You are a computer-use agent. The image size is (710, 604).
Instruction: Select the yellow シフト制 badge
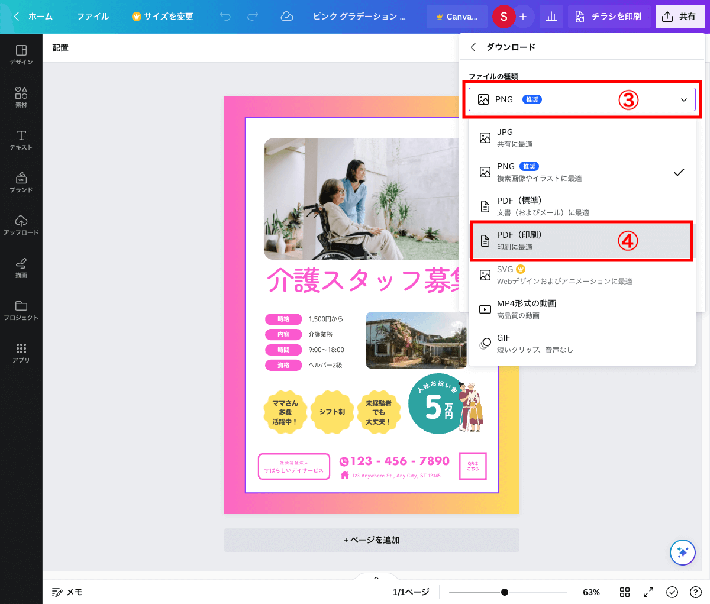coord(332,412)
